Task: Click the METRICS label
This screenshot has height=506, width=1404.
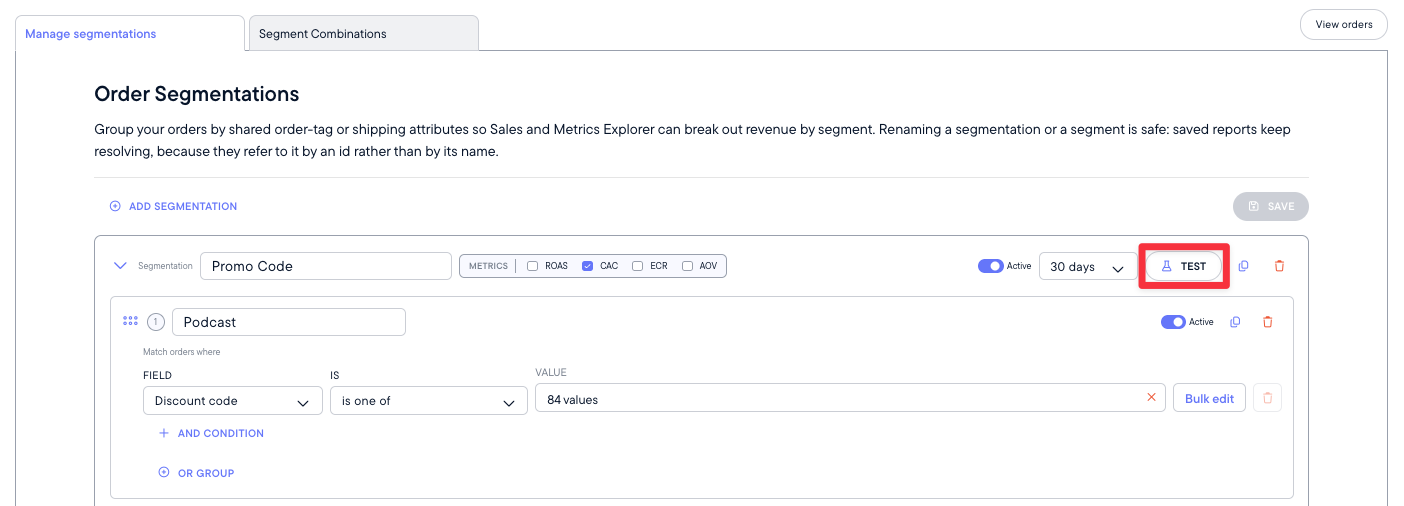Action: point(489,266)
